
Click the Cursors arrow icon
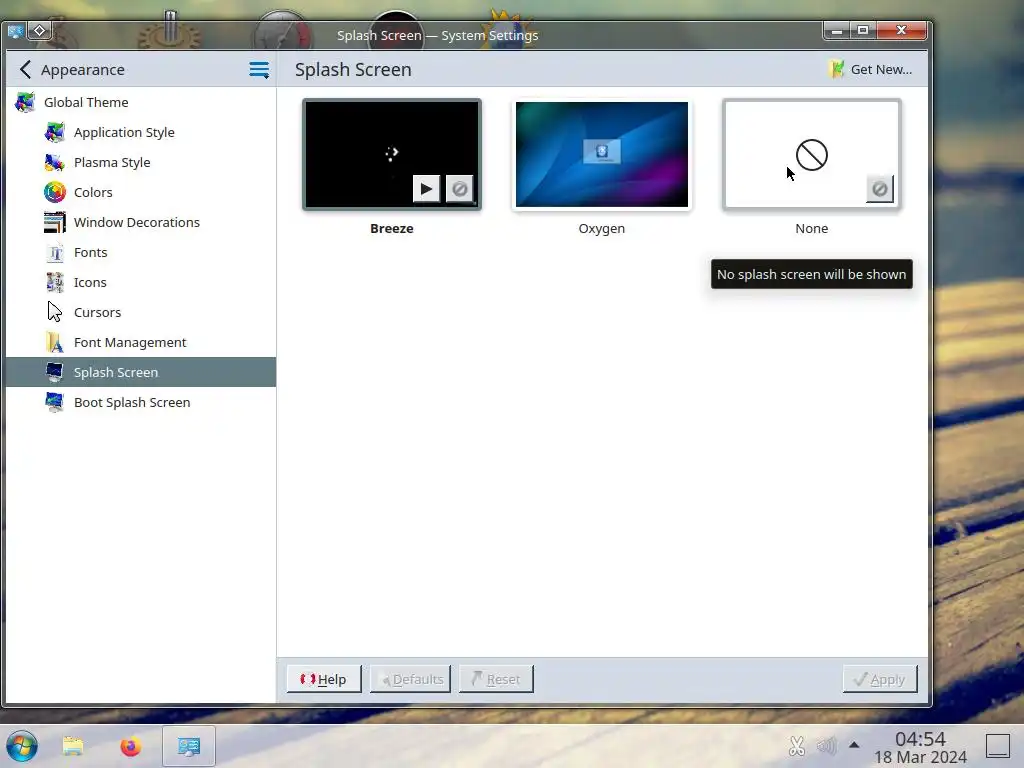pos(55,313)
